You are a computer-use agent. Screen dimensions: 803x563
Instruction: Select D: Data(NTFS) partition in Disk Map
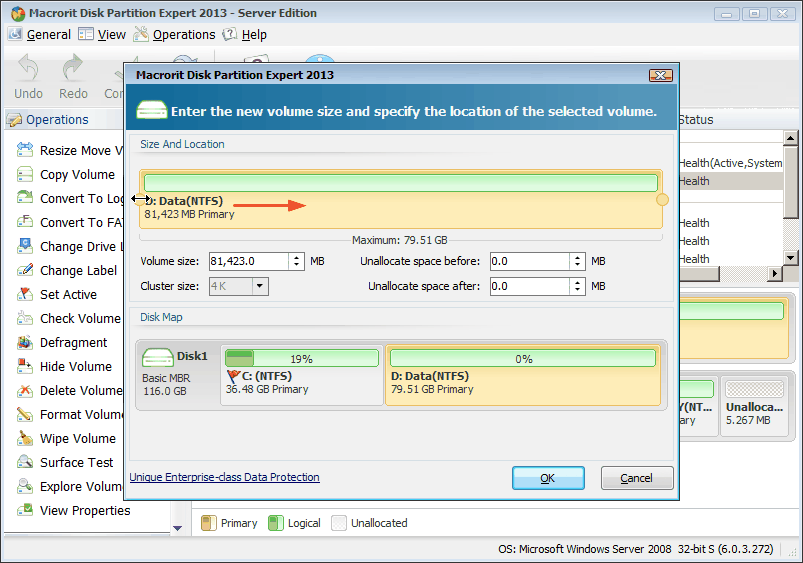click(523, 374)
